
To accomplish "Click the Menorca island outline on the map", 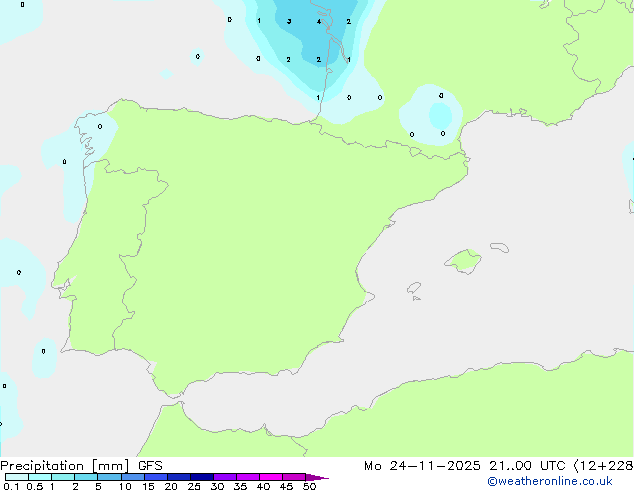I will pyautogui.click(x=499, y=247).
